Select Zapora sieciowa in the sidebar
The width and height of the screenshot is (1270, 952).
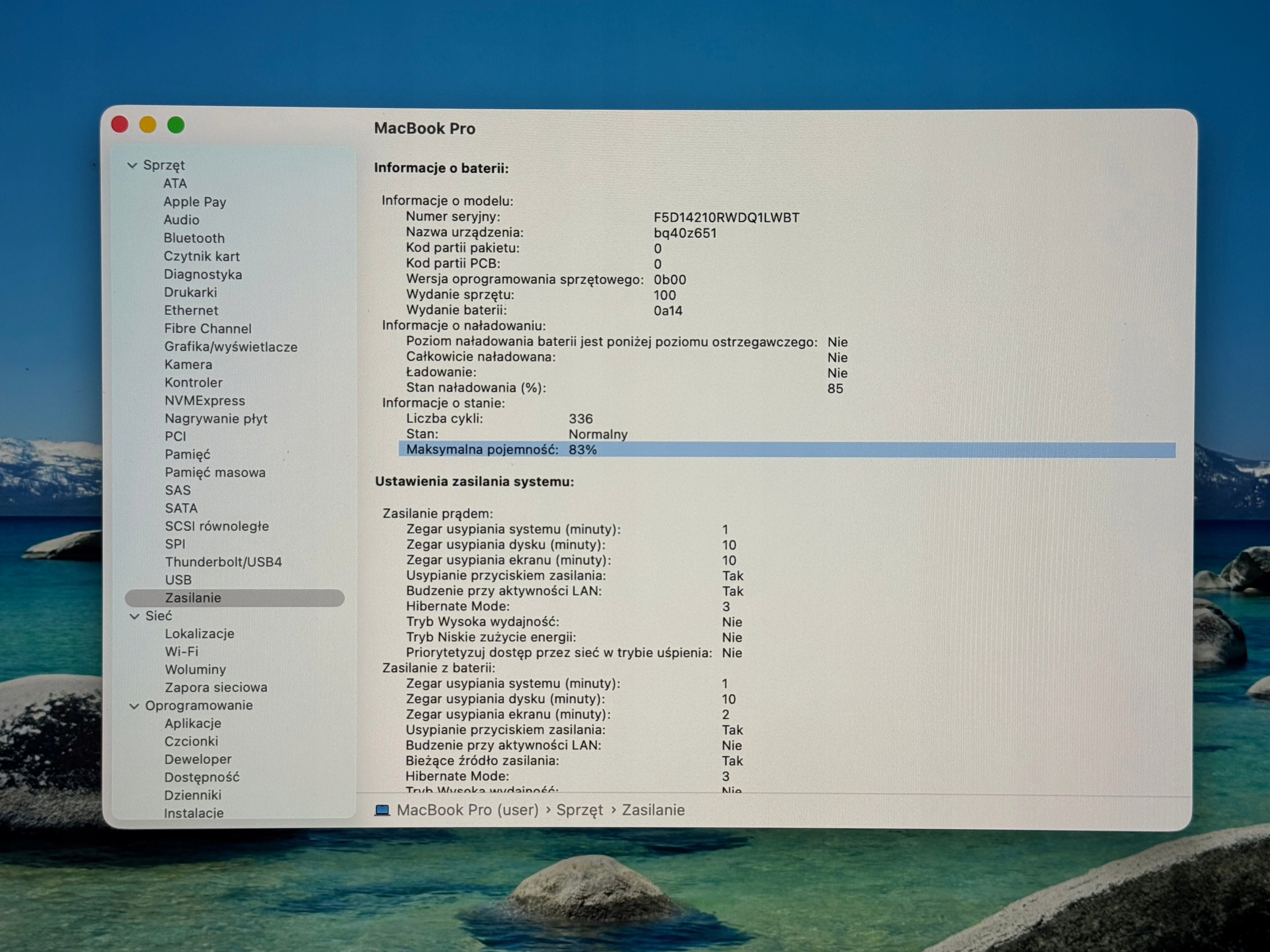click(216, 687)
